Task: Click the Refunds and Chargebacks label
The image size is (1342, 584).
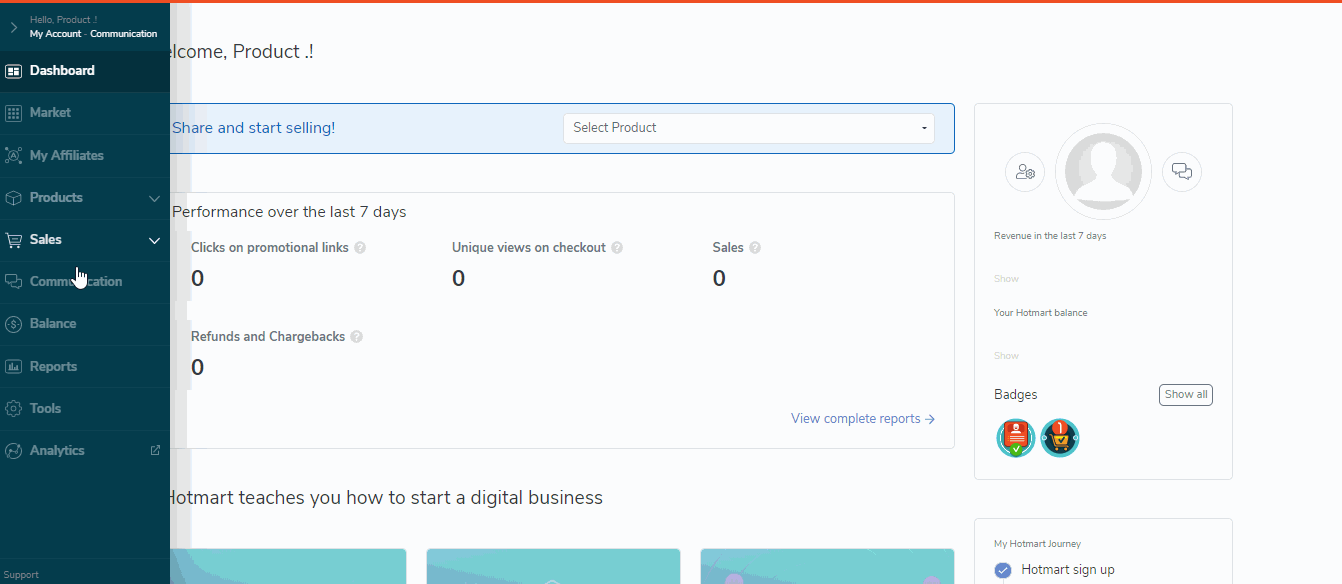Action: 268,337
